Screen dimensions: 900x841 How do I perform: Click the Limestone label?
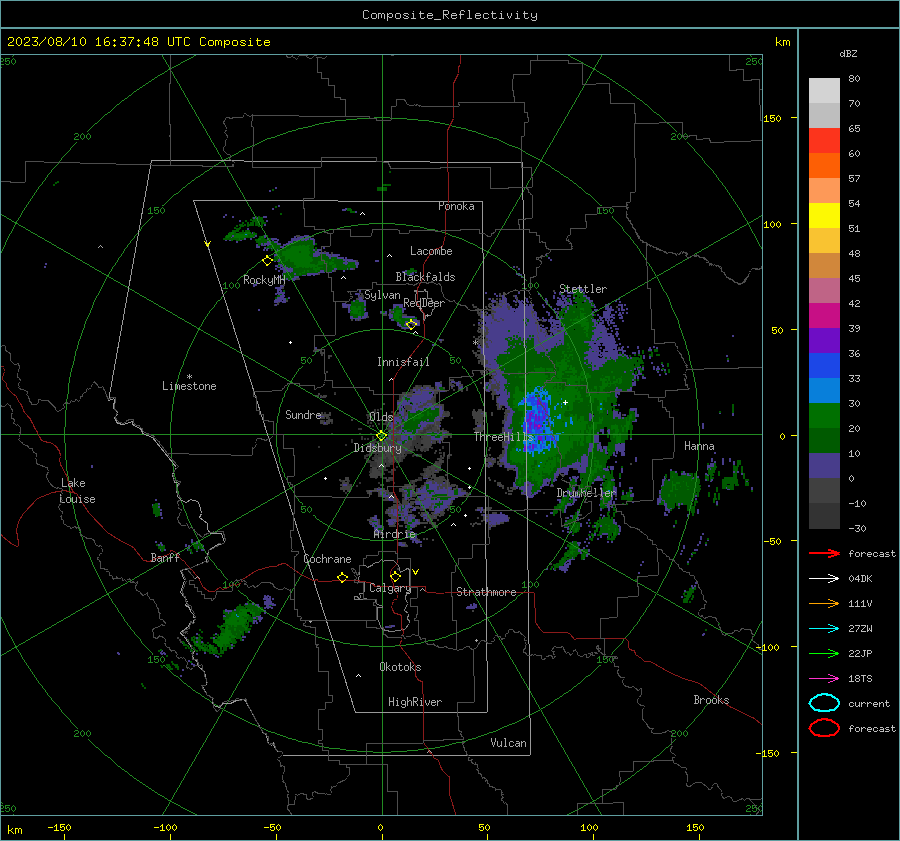pyautogui.click(x=189, y=386)
